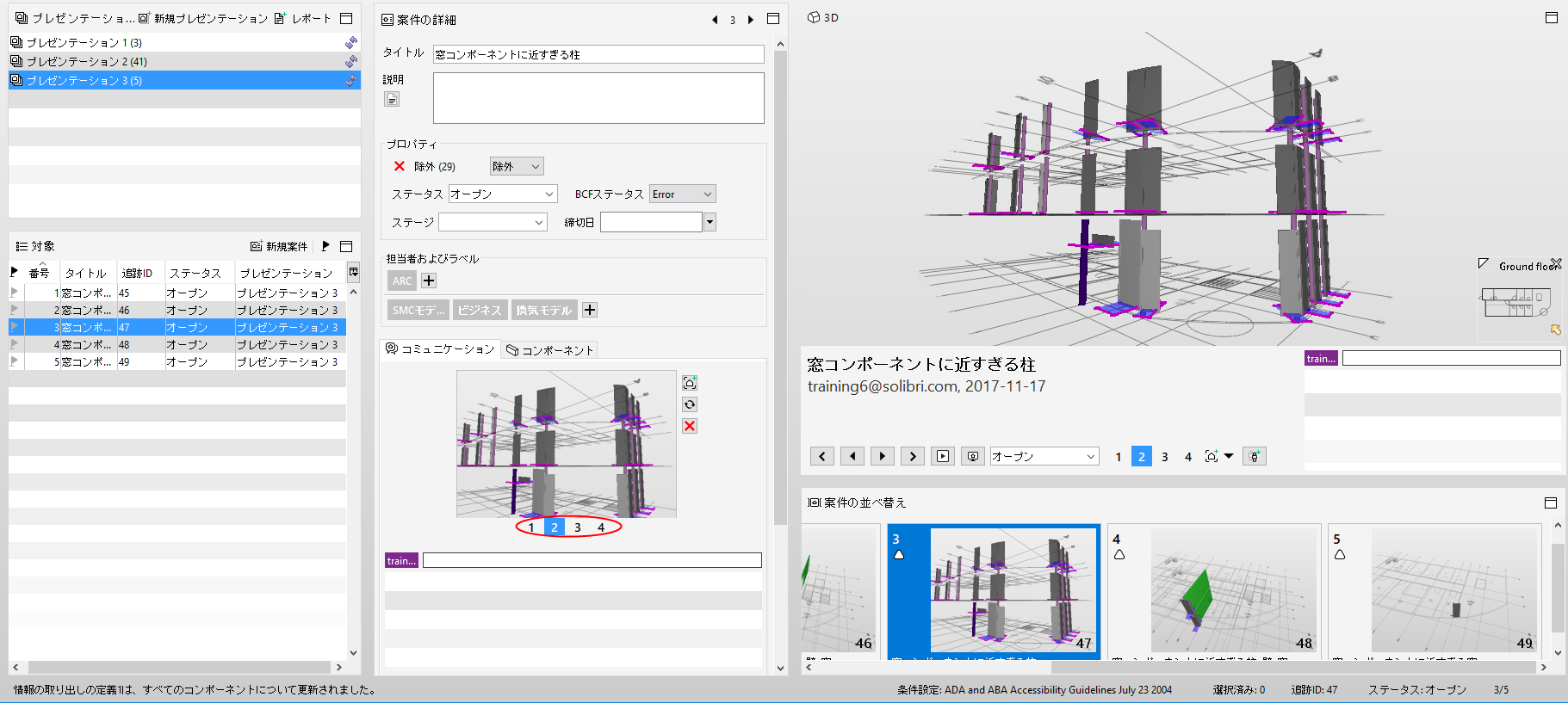Click the SMCモデ… label tag
The image size is (1568, 703).
pyautogui.click(x=418, y=310)
